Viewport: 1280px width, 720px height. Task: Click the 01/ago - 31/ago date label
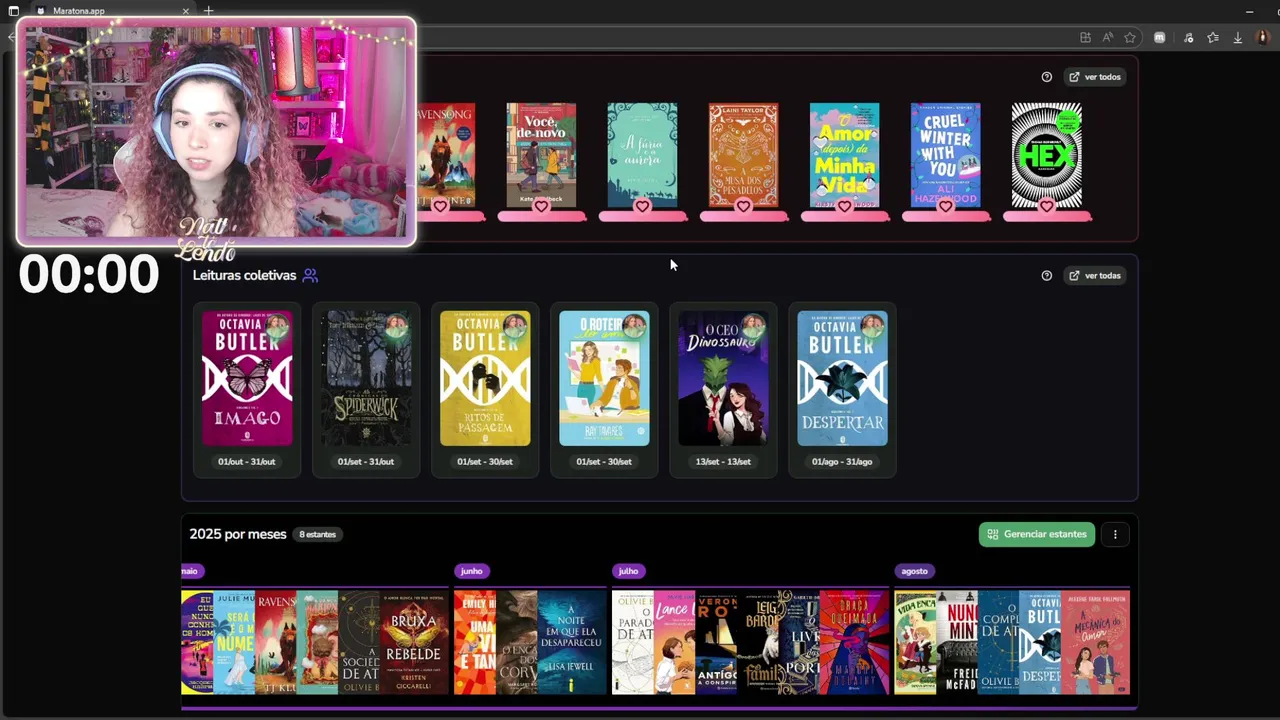[842, 462]
